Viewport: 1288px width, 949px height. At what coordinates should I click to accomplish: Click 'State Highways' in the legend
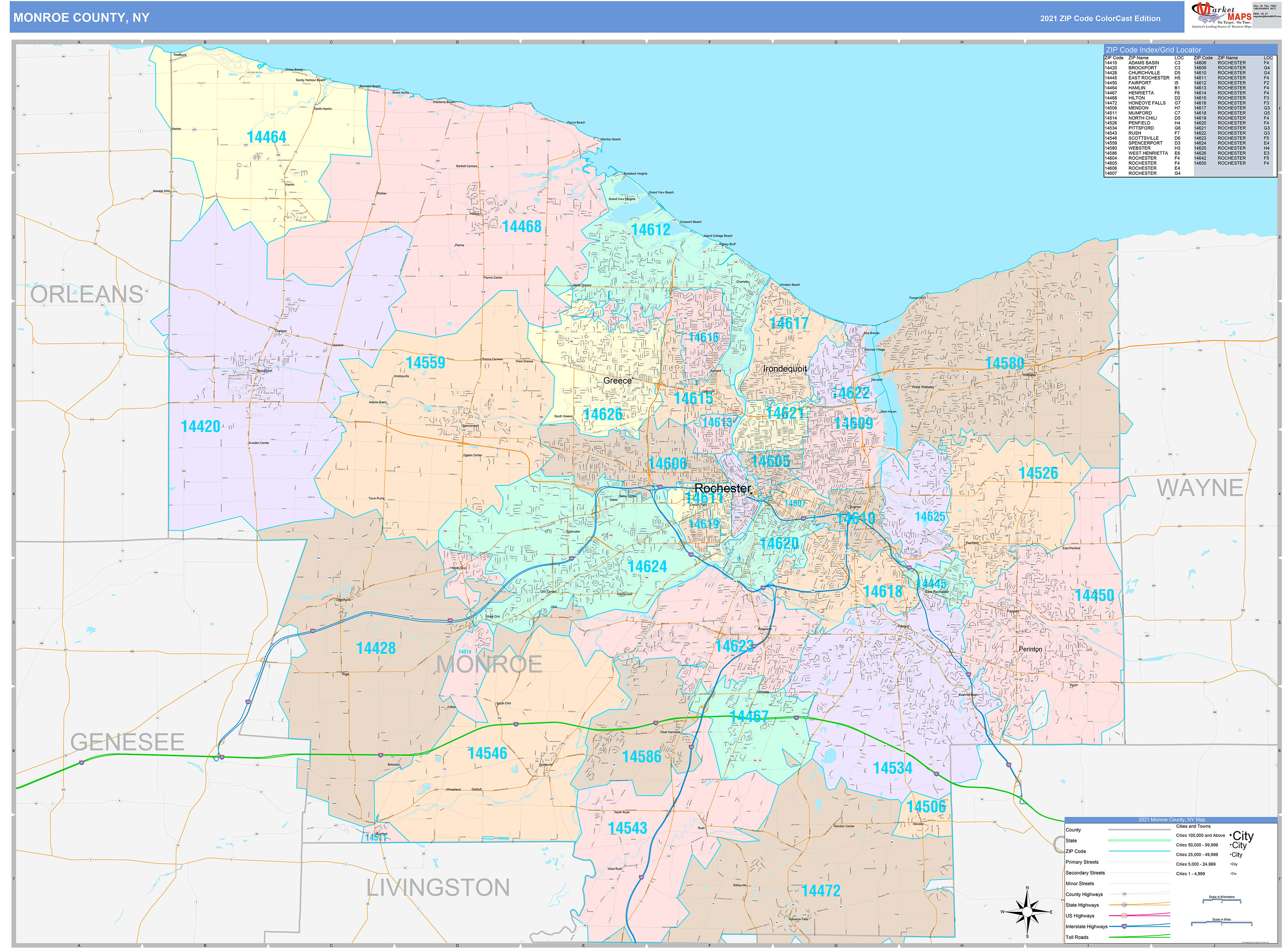[x=1082, y=905]
